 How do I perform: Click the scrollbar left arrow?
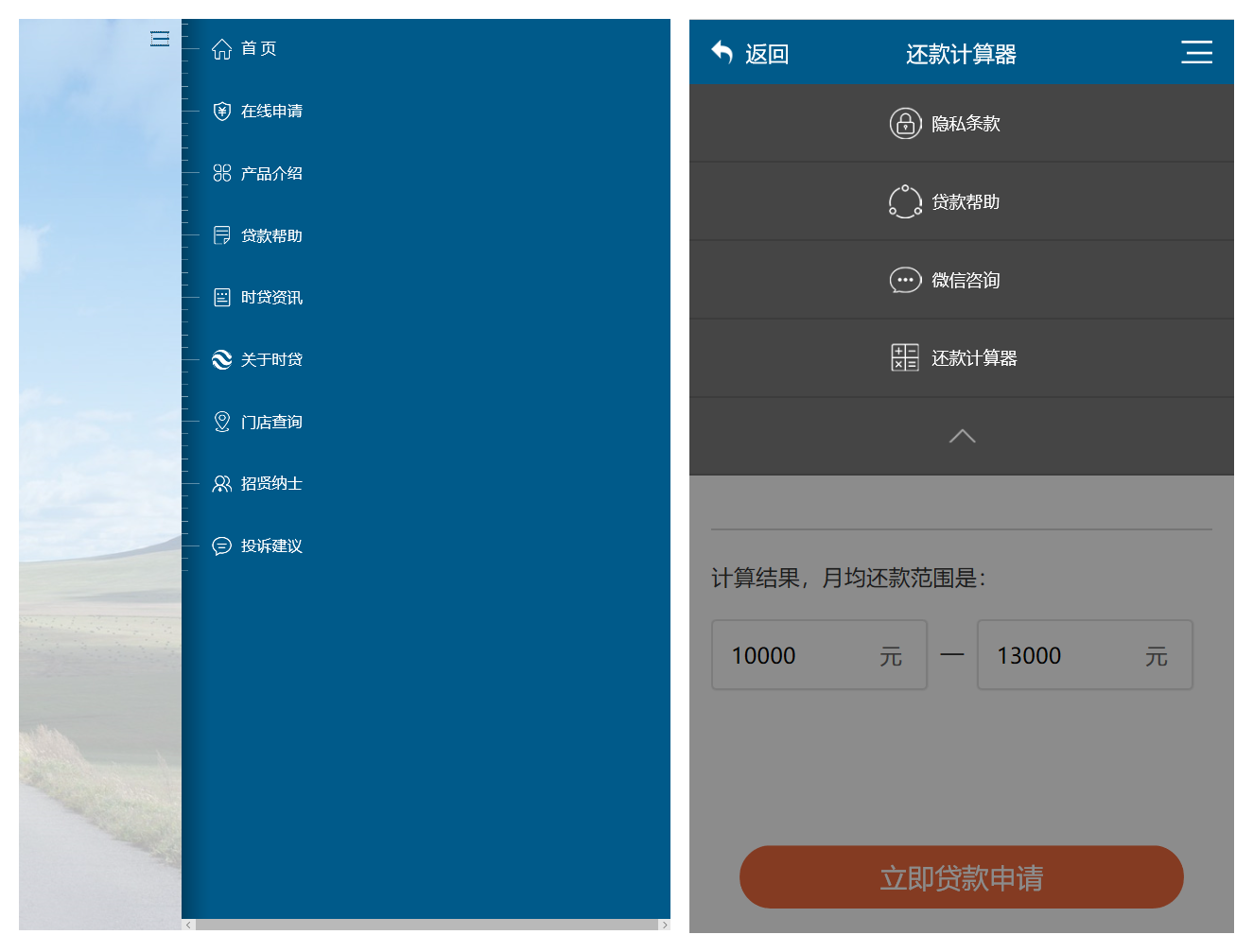188,925
